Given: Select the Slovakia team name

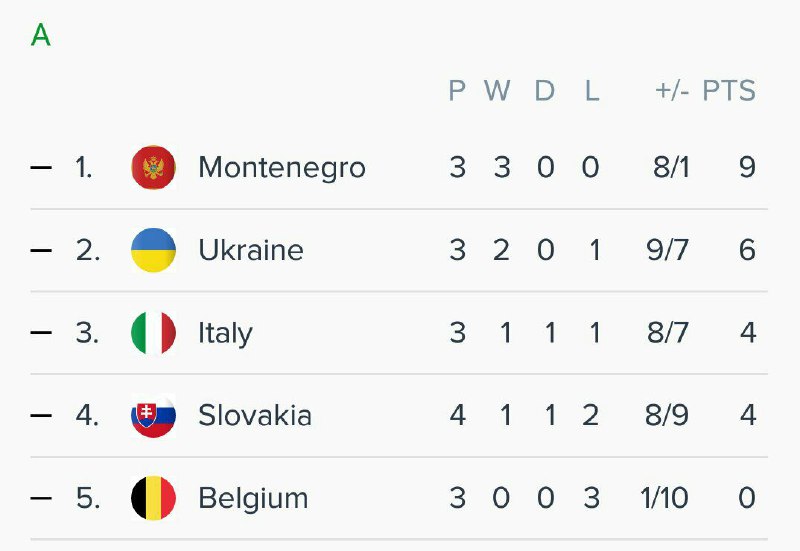Looking at the screenshot, I should (x=254, y=415).
